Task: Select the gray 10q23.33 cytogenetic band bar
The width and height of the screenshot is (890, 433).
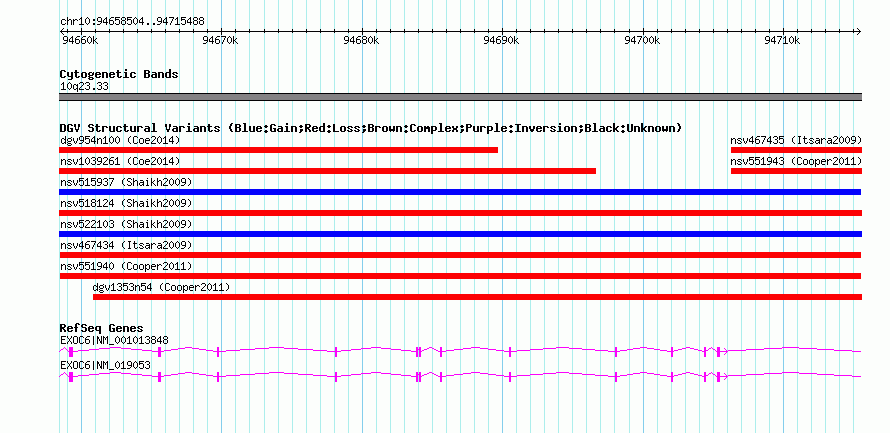Action: click(461, 97)
